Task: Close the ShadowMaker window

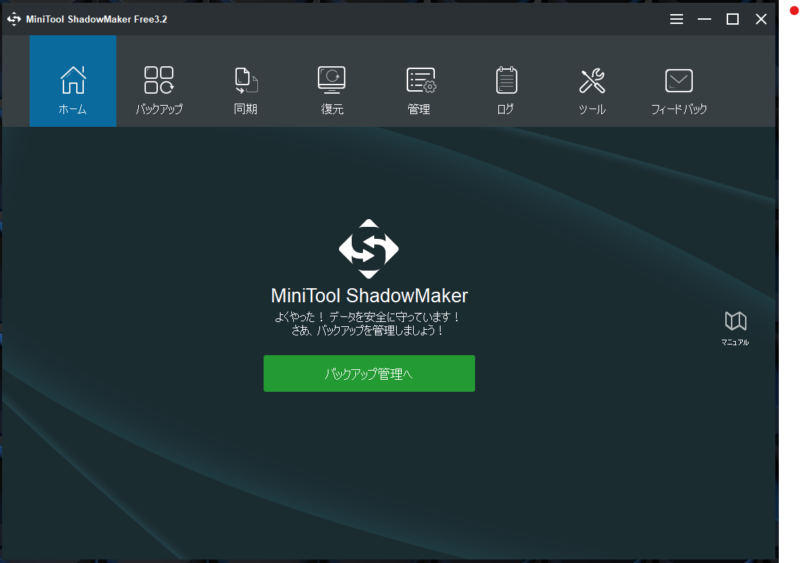Action: pyautogui.click(x=761, y=19)
